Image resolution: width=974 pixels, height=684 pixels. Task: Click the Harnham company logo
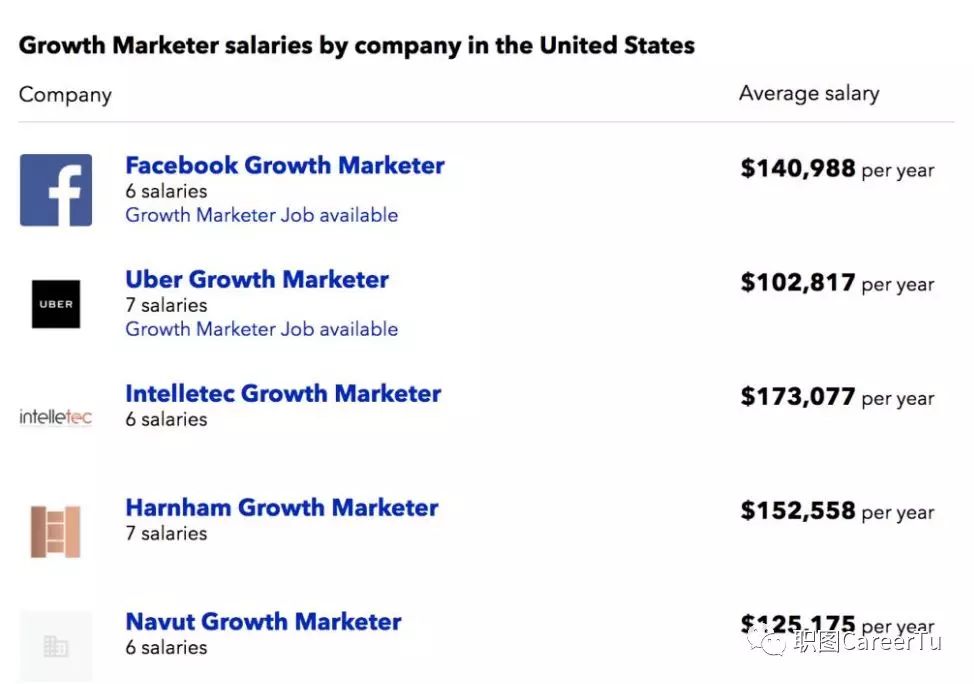[x=56, y=531]
